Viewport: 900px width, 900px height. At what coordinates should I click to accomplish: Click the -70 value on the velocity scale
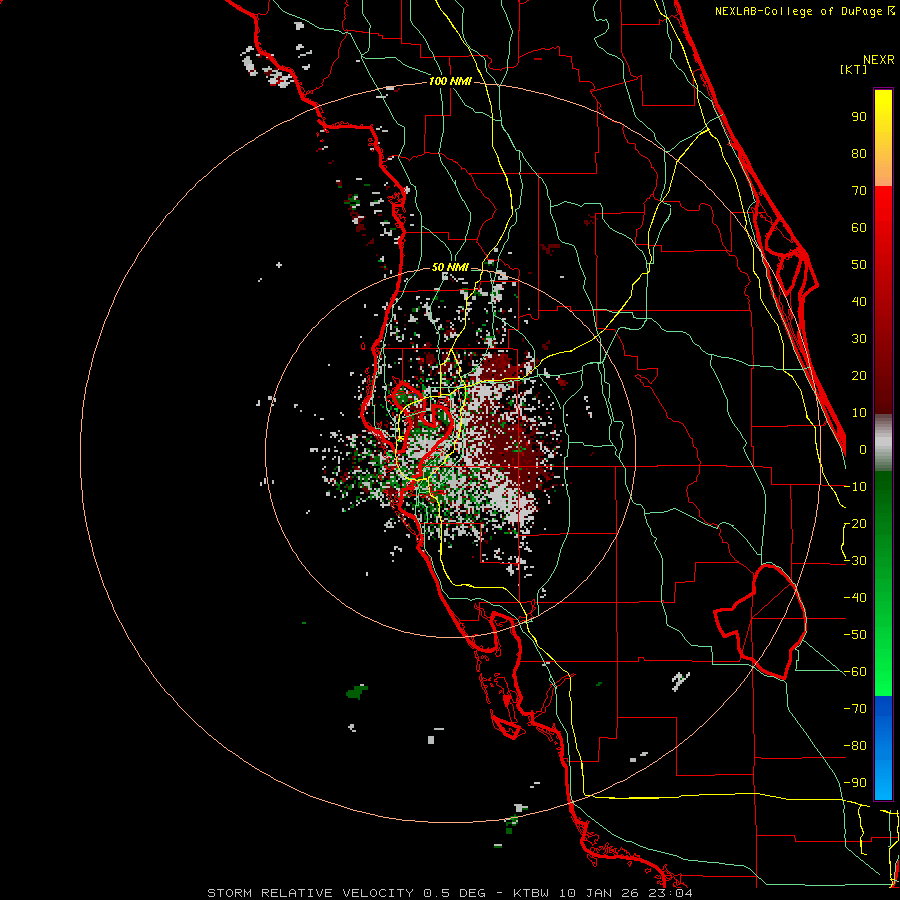pos(855,709)
